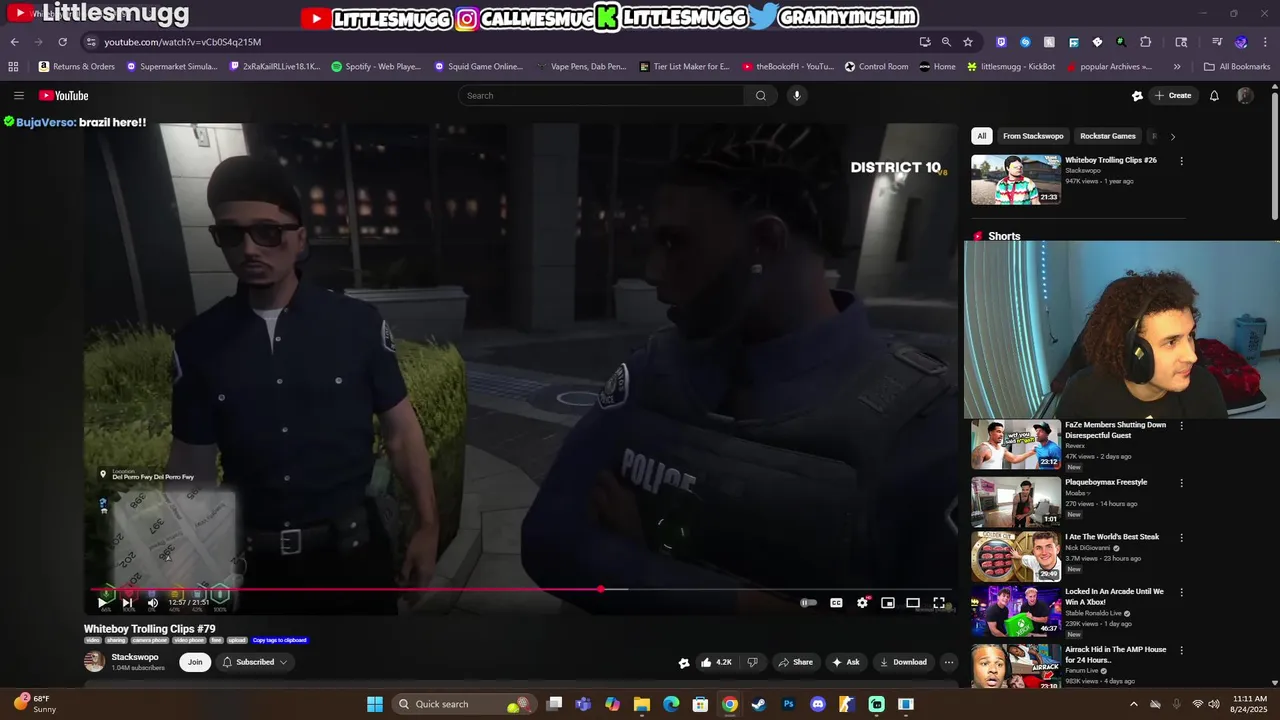Open FaZe Members Shutting Down video title
This screenshot has height=720, width=1280.
pyautogui.click(x=1115, y=430)
